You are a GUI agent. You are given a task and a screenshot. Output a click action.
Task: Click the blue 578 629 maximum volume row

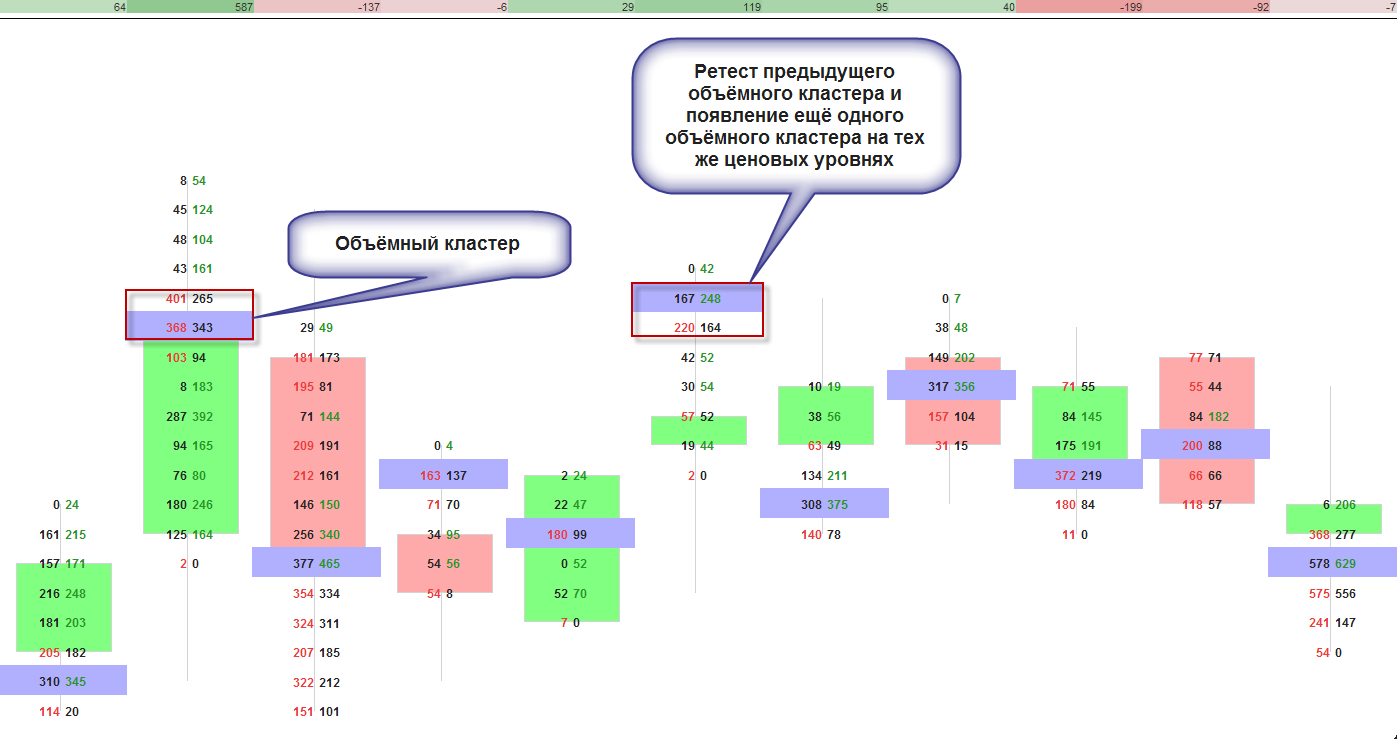1332,563
